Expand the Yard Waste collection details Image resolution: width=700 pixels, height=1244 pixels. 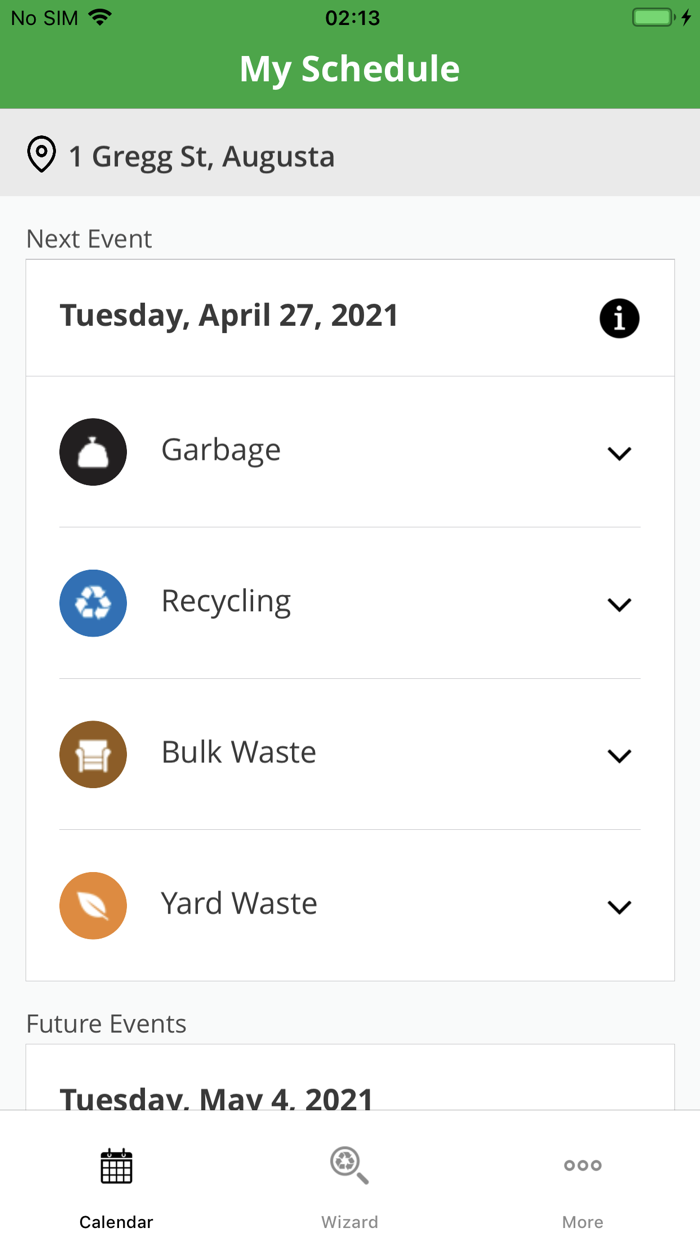click(619, 906)
